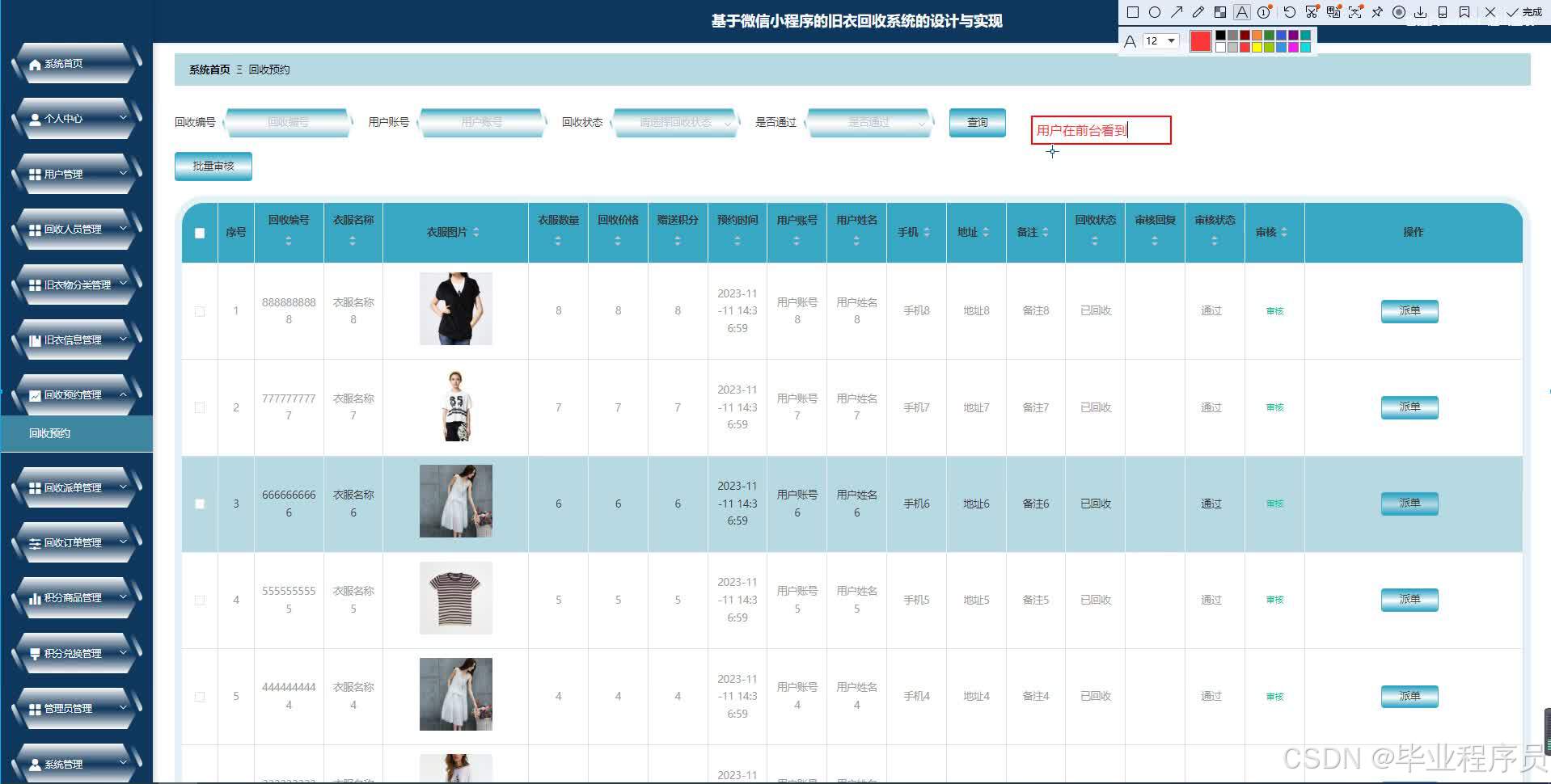
Task: Open the 积分兑换管理 sidebar menu
Action: (x=78, y=653)
